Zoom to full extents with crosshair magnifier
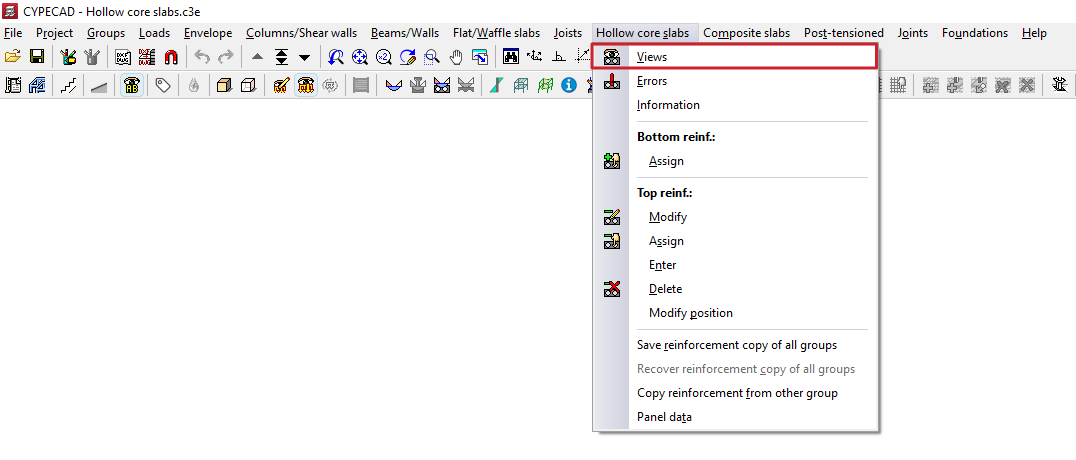 click(360, 57)
